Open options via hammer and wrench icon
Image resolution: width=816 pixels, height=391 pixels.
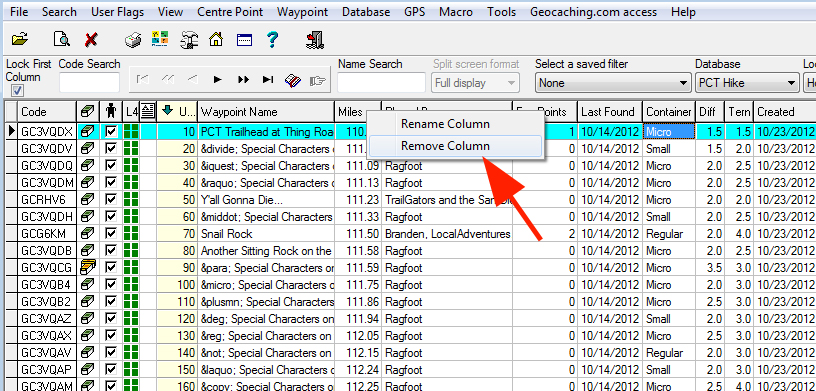(189, 40)
